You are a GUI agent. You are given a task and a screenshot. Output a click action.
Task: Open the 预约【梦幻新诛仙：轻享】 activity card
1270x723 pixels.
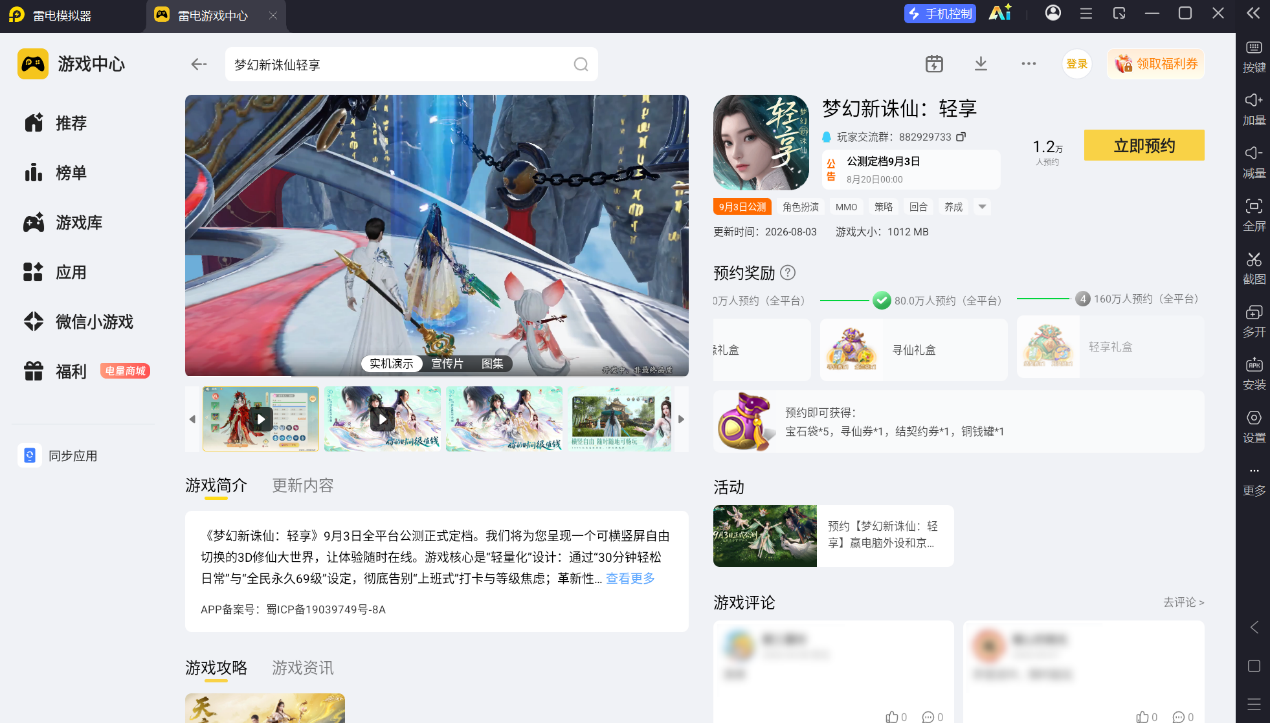[x=833, y=536]
